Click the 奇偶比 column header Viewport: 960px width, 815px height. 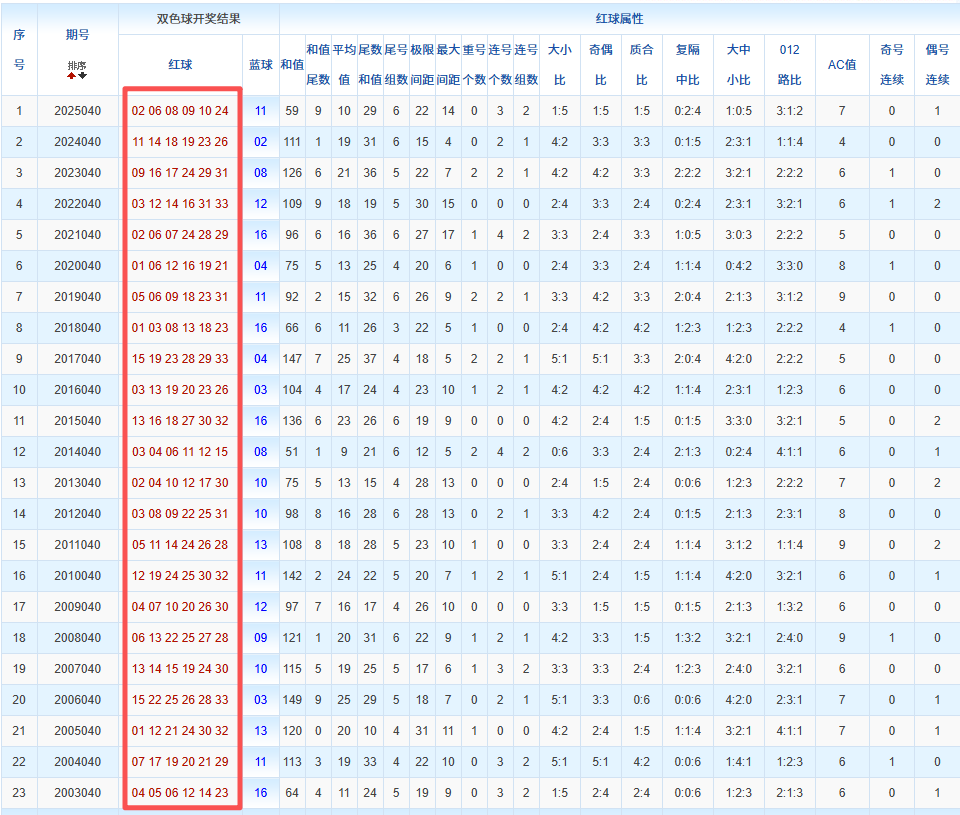click(601, 64)
